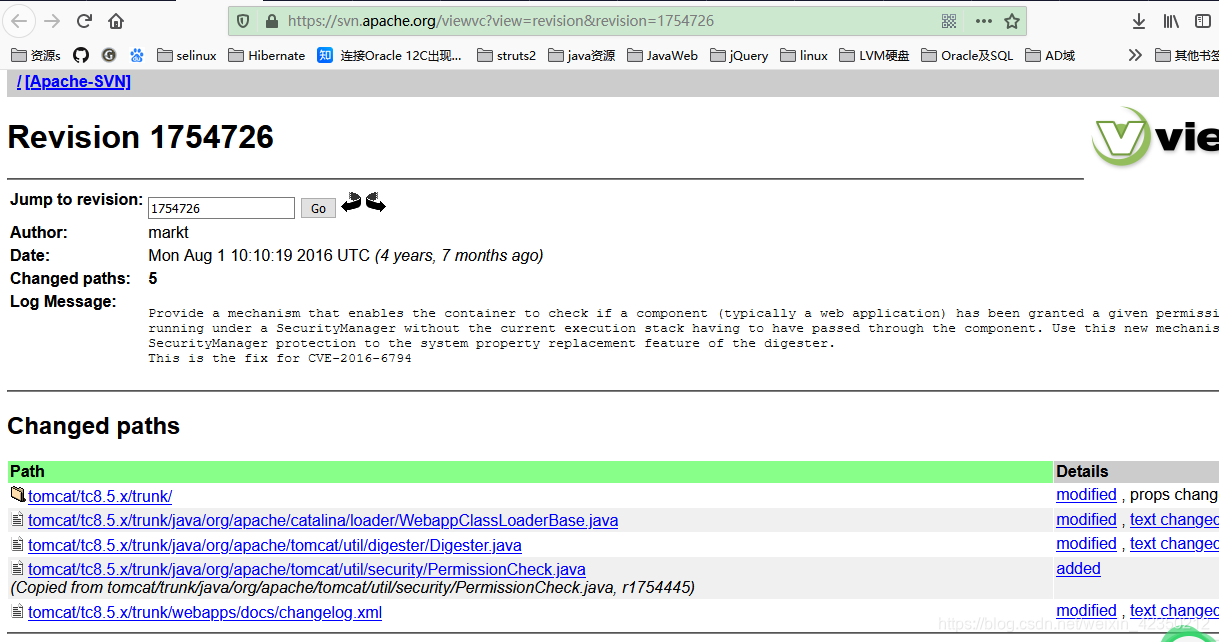Open 连接Oracle 12C出现 Zhihu bookmark
This screenshot has width=1219, height=642.
tap(390, 55)
